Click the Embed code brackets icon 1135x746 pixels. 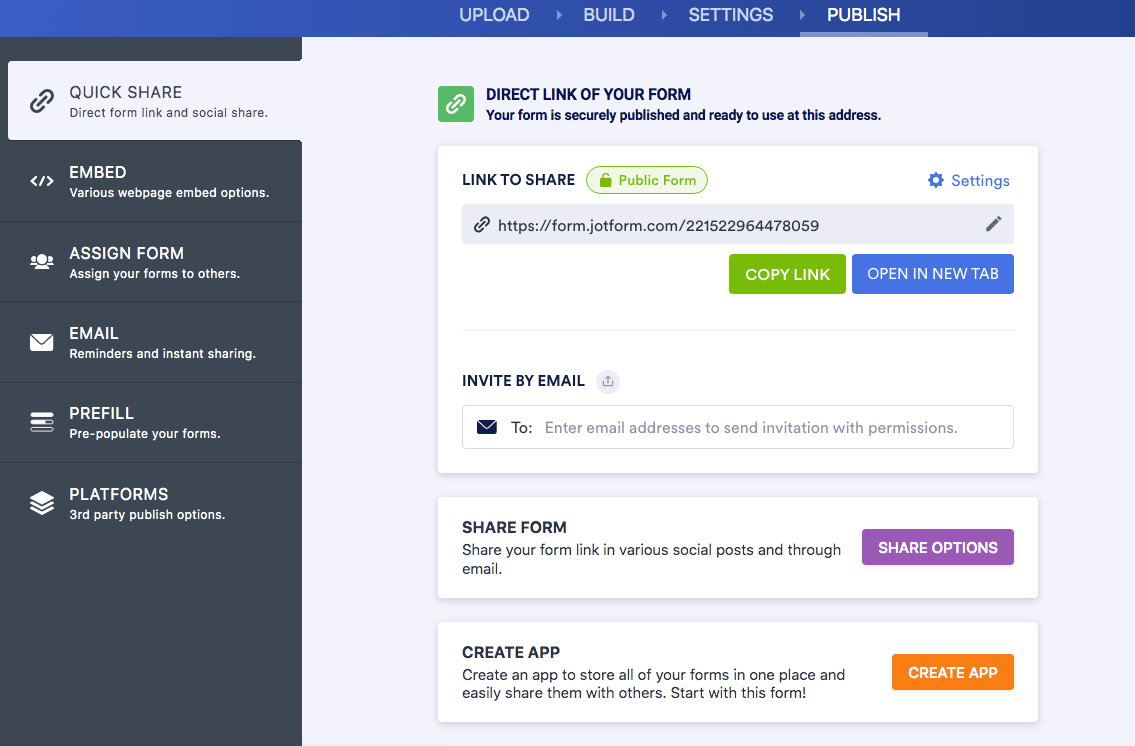tap(41, 181)
